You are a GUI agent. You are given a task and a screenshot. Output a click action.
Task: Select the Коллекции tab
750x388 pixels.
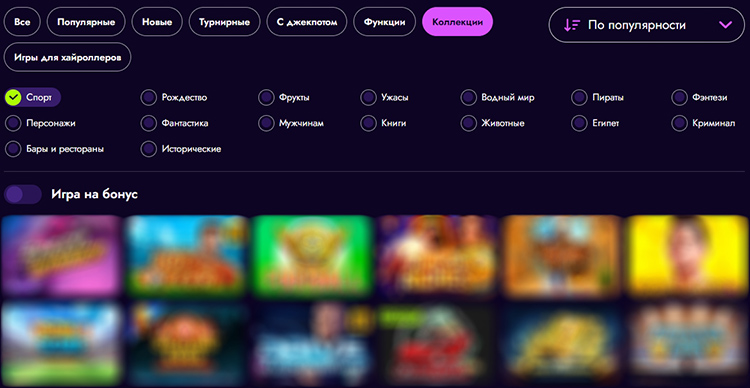457,22
